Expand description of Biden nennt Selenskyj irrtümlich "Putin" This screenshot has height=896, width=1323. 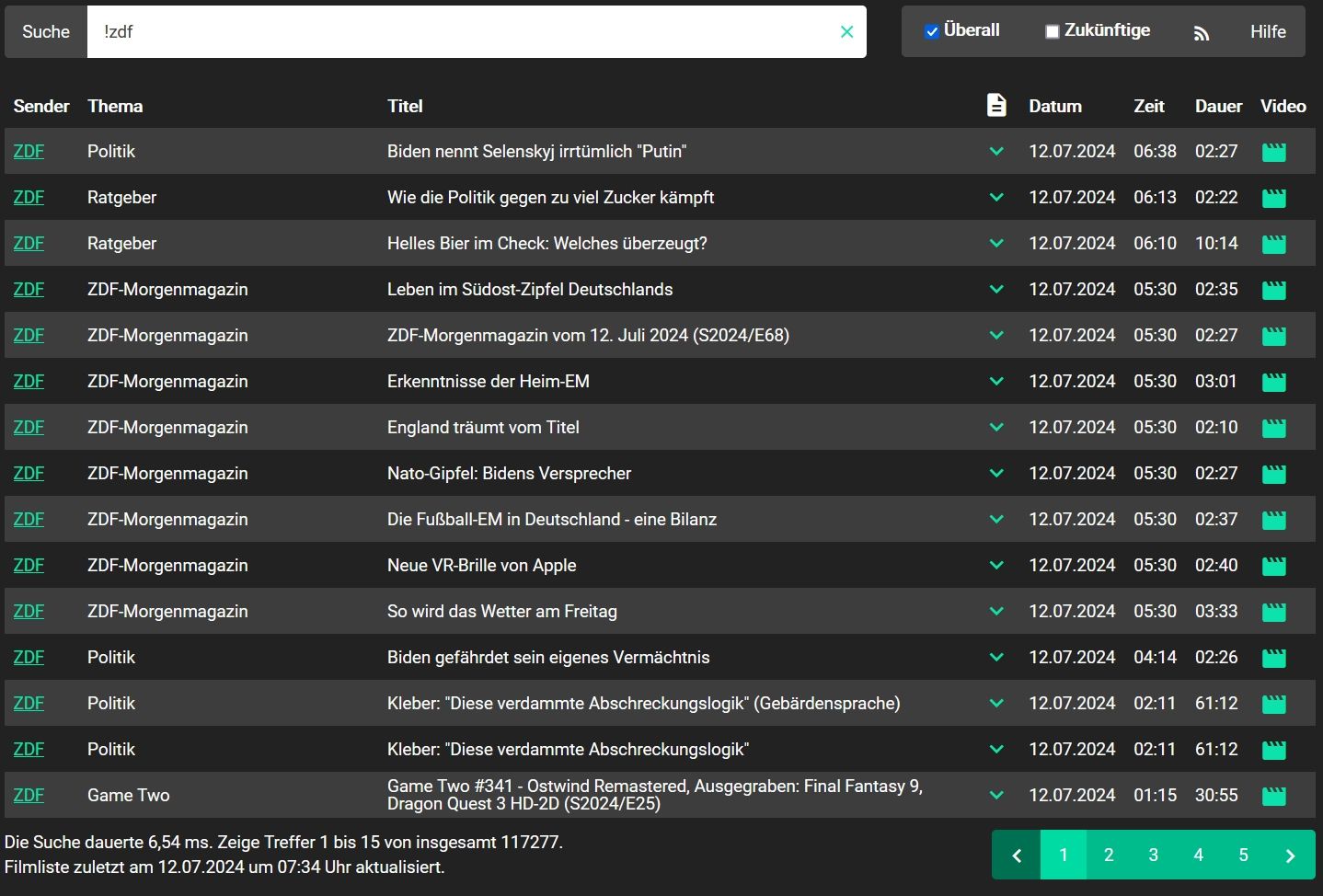996,151
